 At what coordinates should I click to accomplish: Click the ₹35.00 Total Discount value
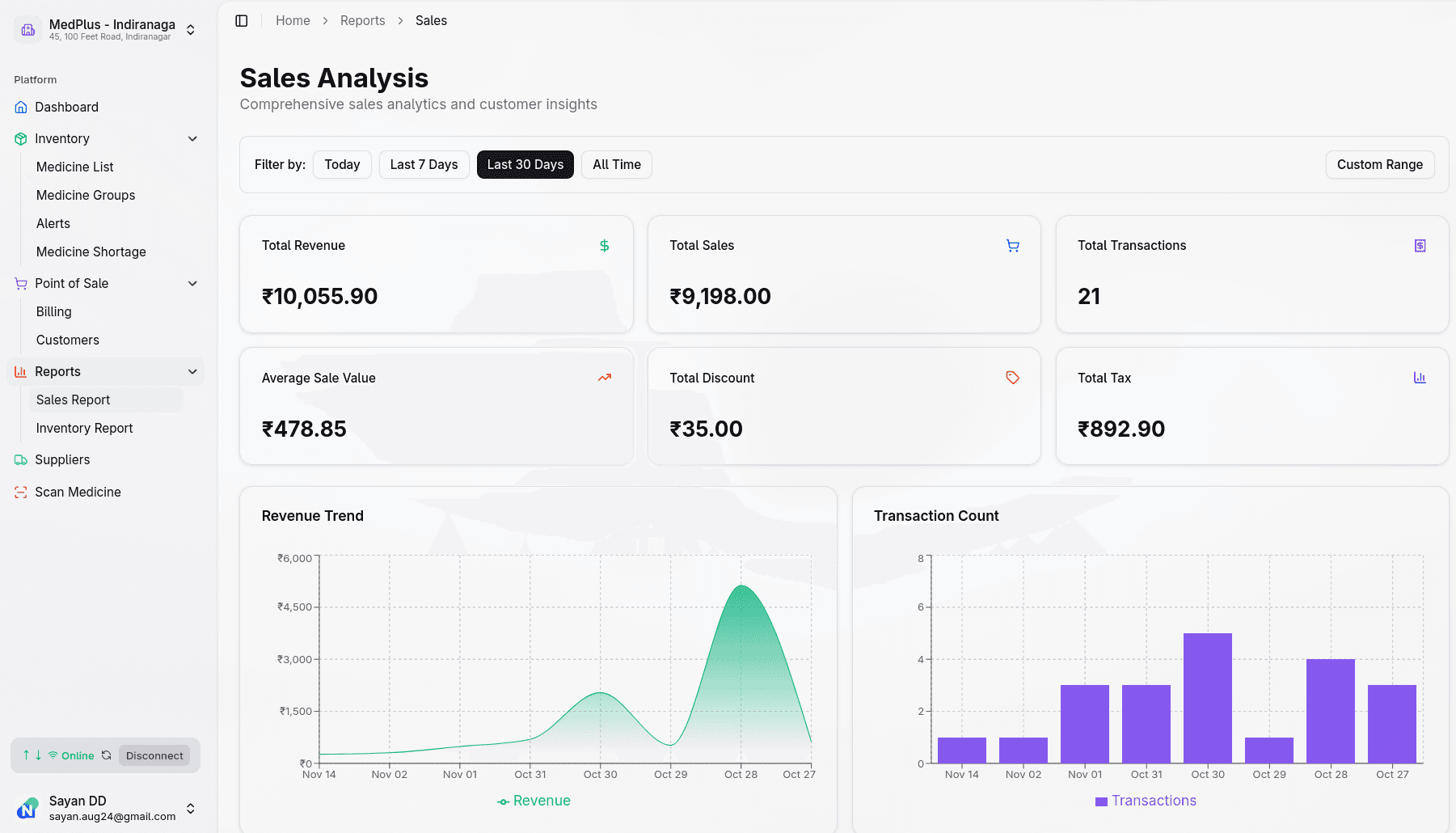[706, 429]
